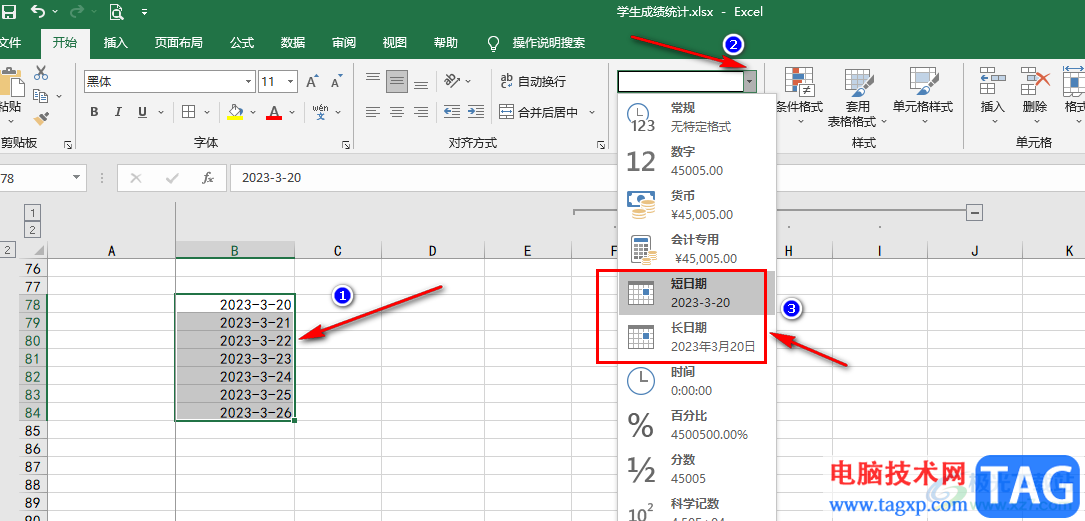Align text left
Image resolution: width=1085 pixels, height=521 pixels.
coord(373,111)
